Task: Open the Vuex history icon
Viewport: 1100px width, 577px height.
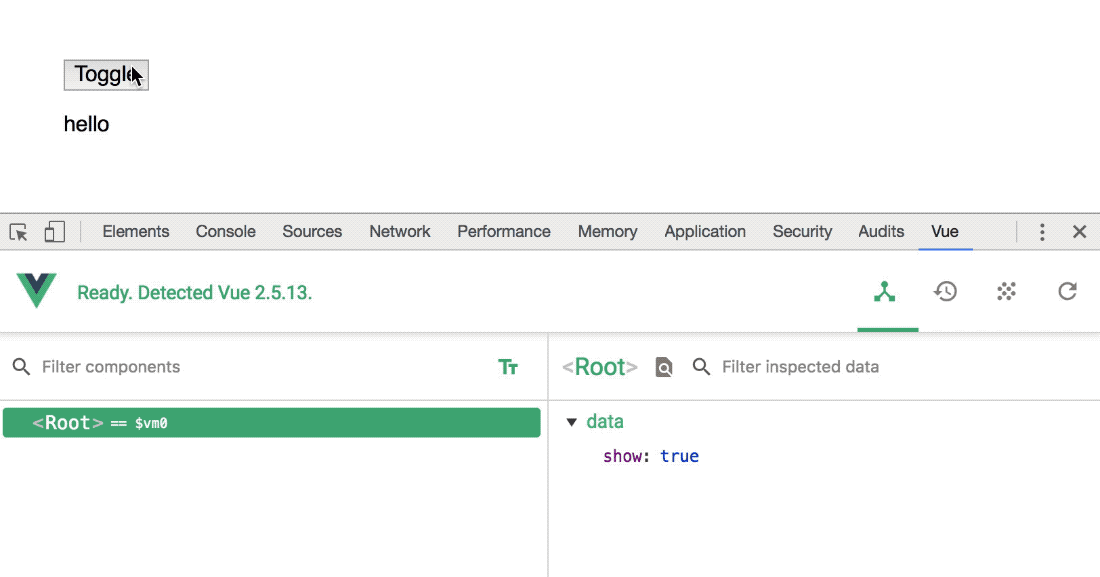Action: pyautogui.click(x=946, y=292)
